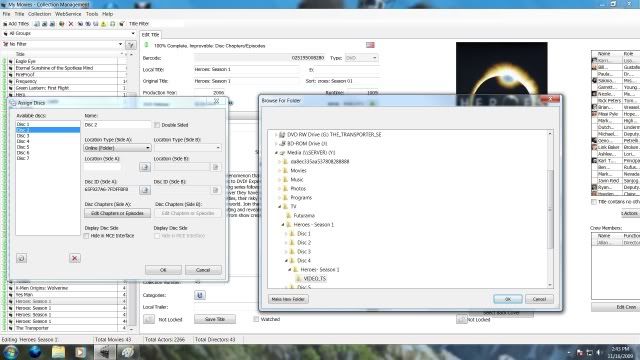
Task: Collapse the Heroes - Season 1 folder under TV
Action: pyautogui.click(x=283, y=224)
